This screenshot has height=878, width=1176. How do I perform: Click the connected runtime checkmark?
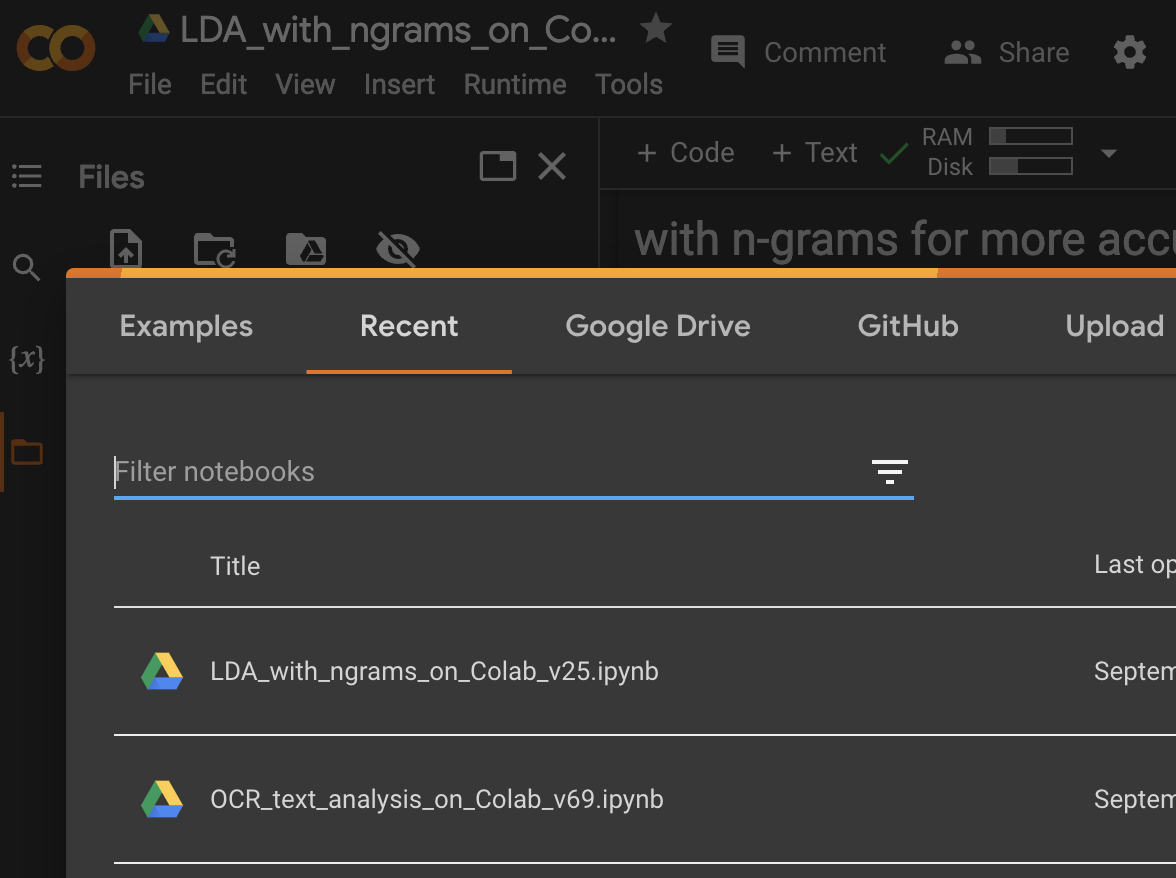[x=893, y=153]
